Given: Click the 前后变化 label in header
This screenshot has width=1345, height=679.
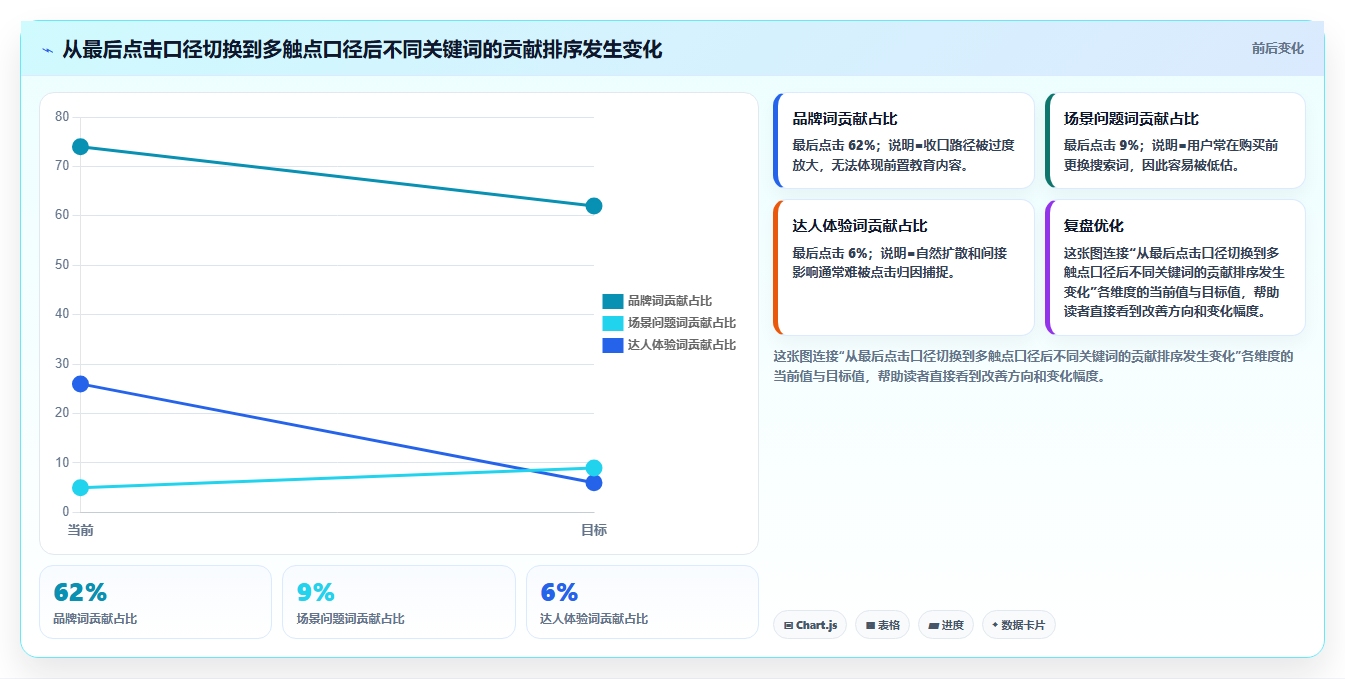Looking at the screenshot, I should (x=1277, y=48).
